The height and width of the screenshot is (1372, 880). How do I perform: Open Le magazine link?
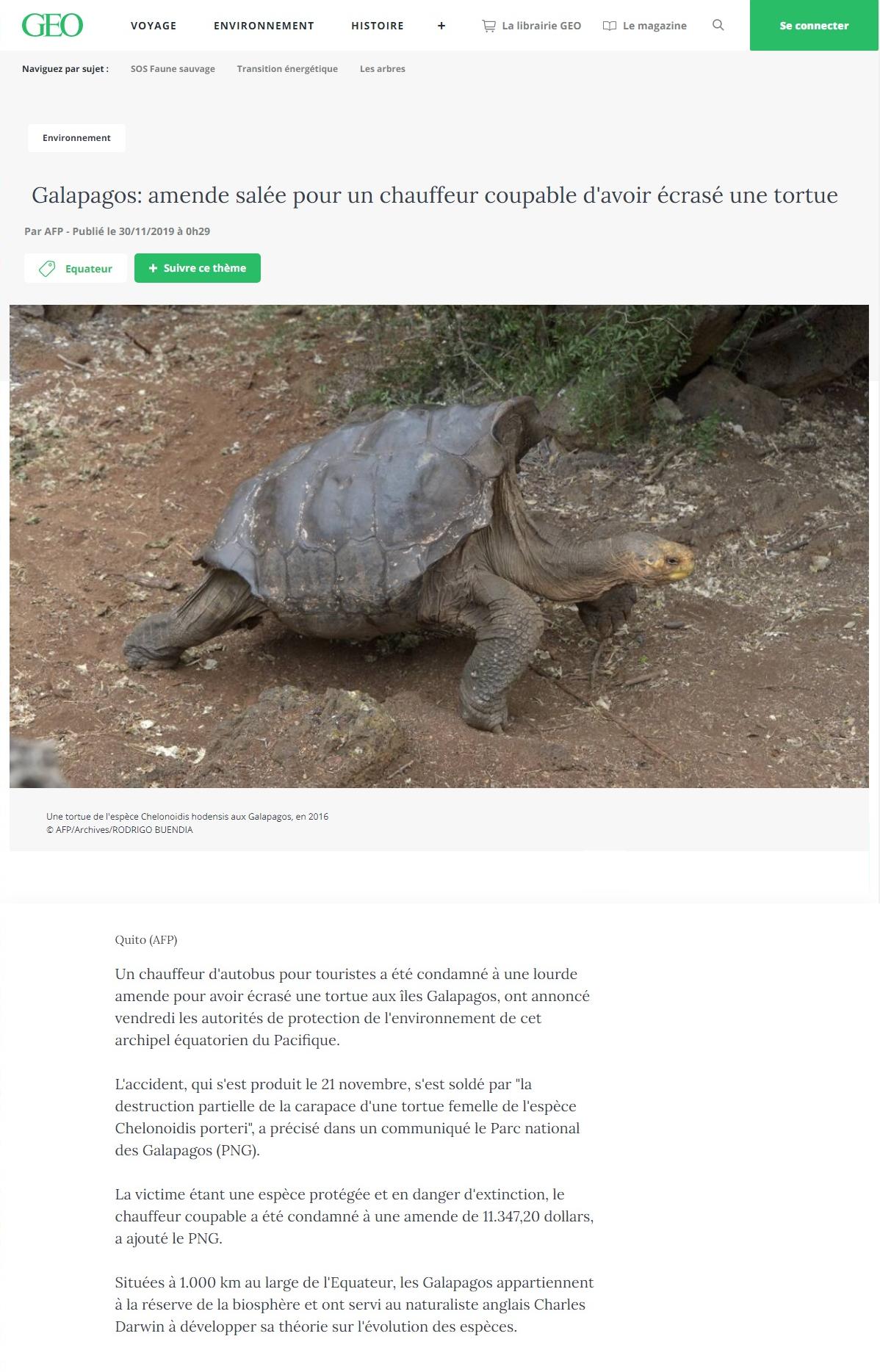point(654,26)
